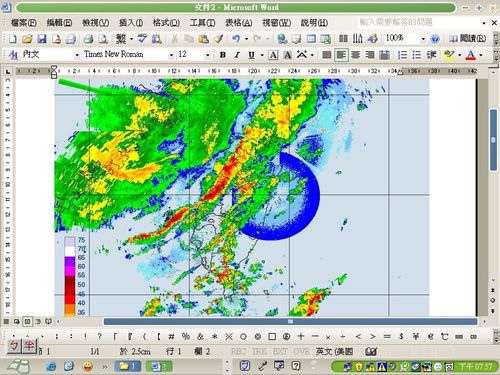Viewport: 500px width, 375px height.
Task: Click the red font color A swatch
Action: pyautogui.click(x=470, y=55)
